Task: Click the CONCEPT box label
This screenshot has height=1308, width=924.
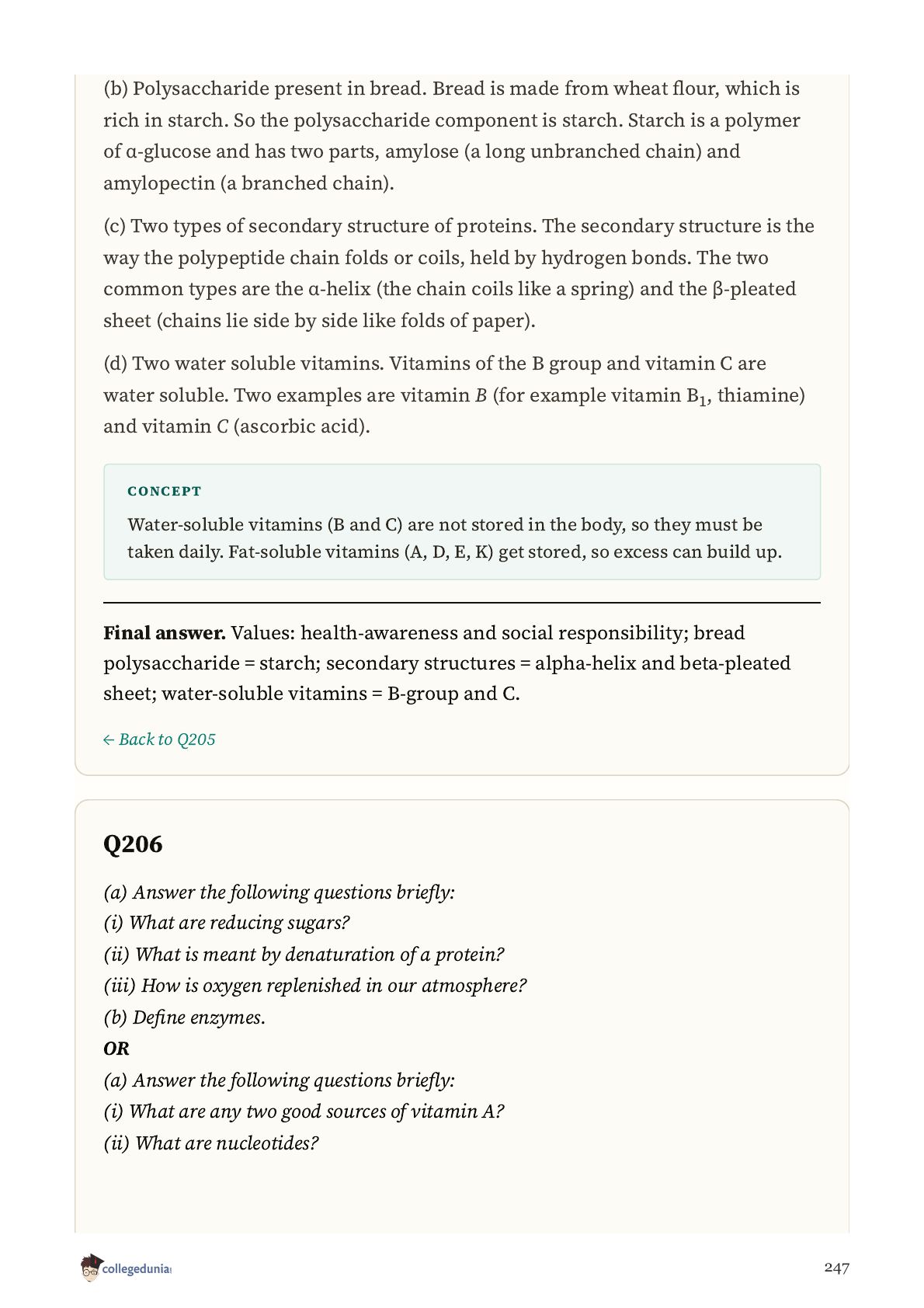Action: click(165, 492)
